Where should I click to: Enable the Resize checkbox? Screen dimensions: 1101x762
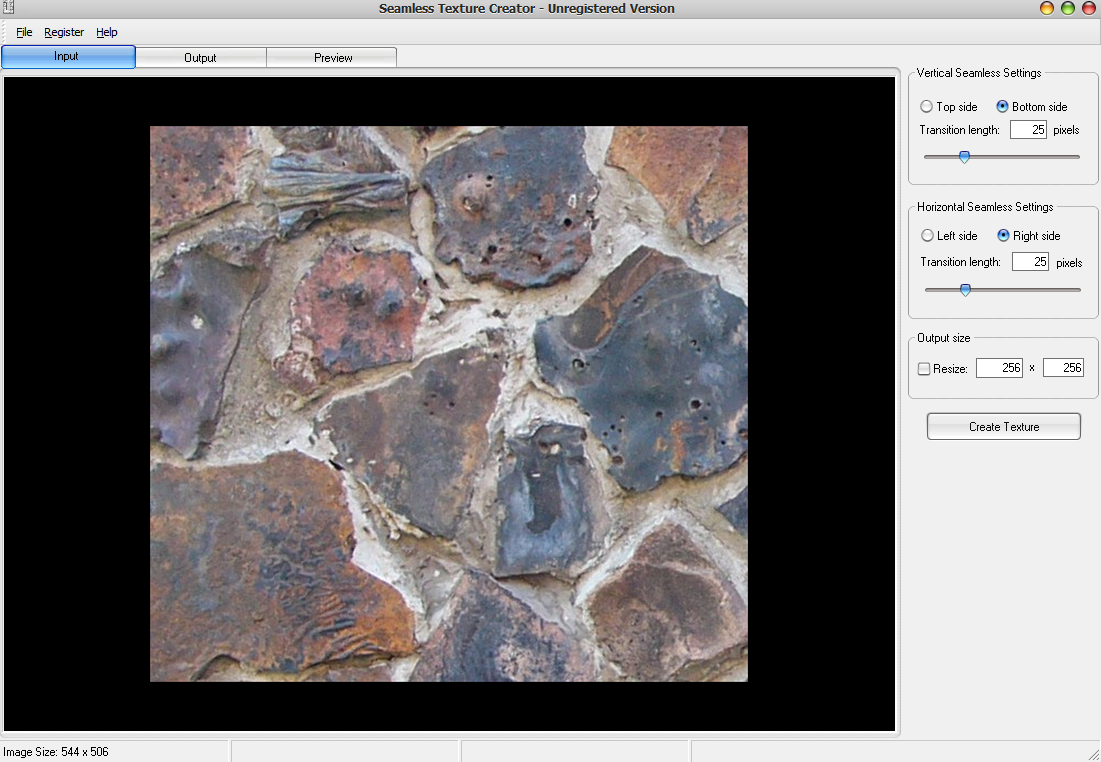[924, 369]
